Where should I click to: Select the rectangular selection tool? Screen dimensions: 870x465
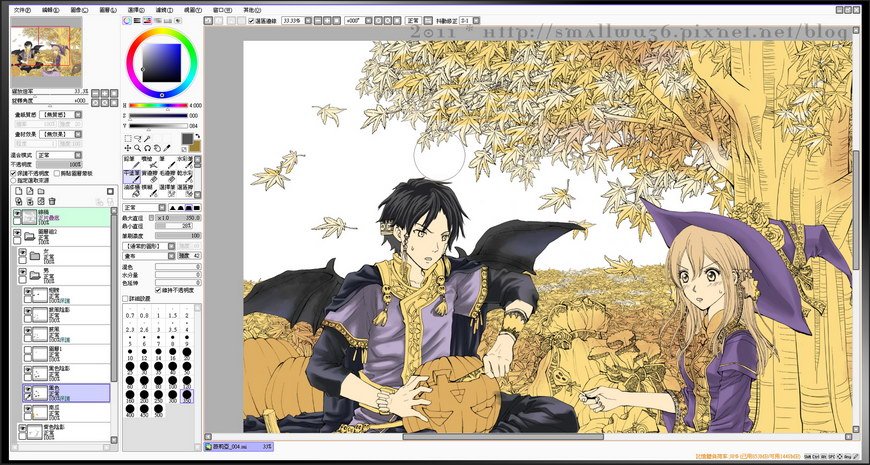[128, 138]
